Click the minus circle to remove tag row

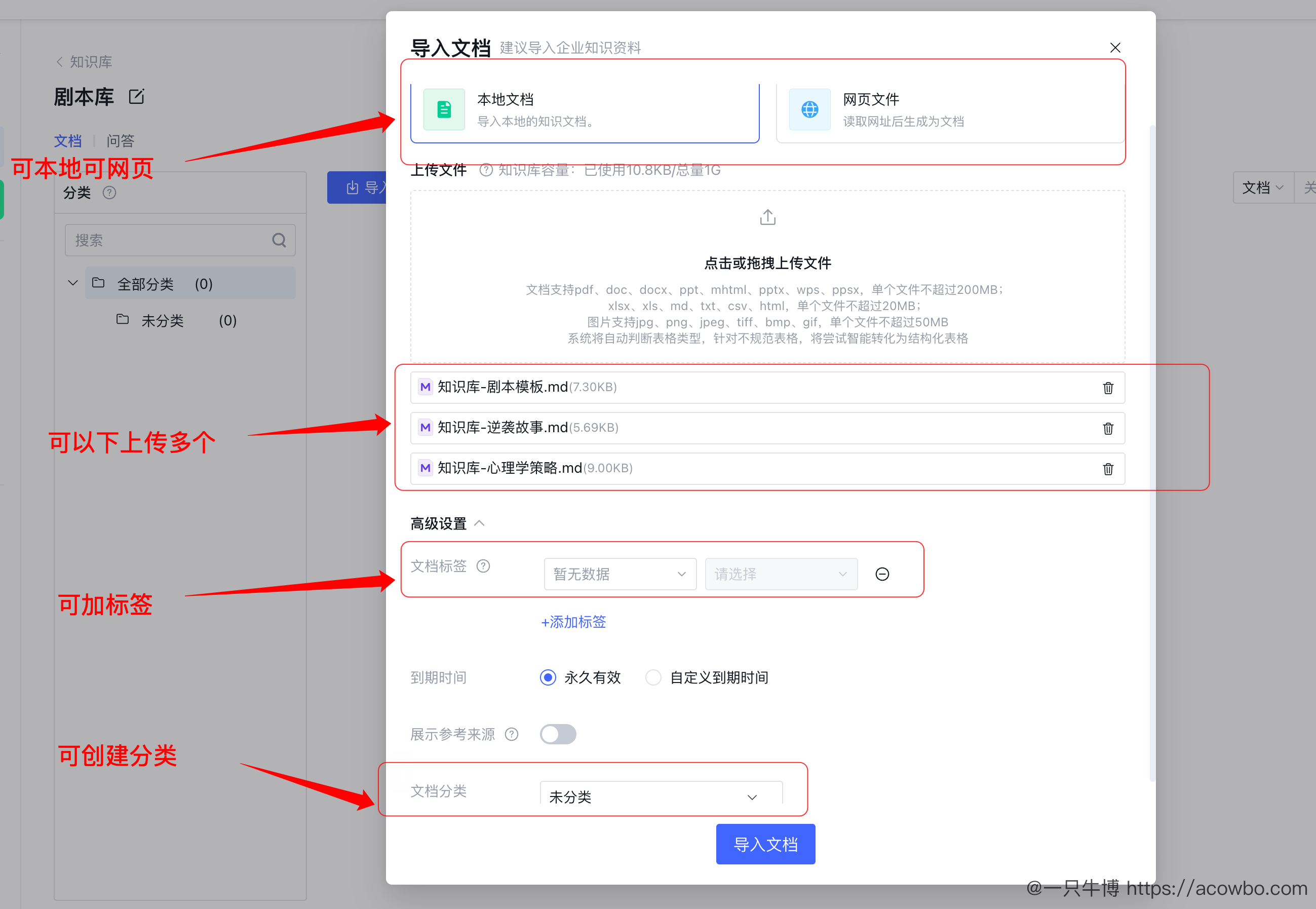(882, 574)
